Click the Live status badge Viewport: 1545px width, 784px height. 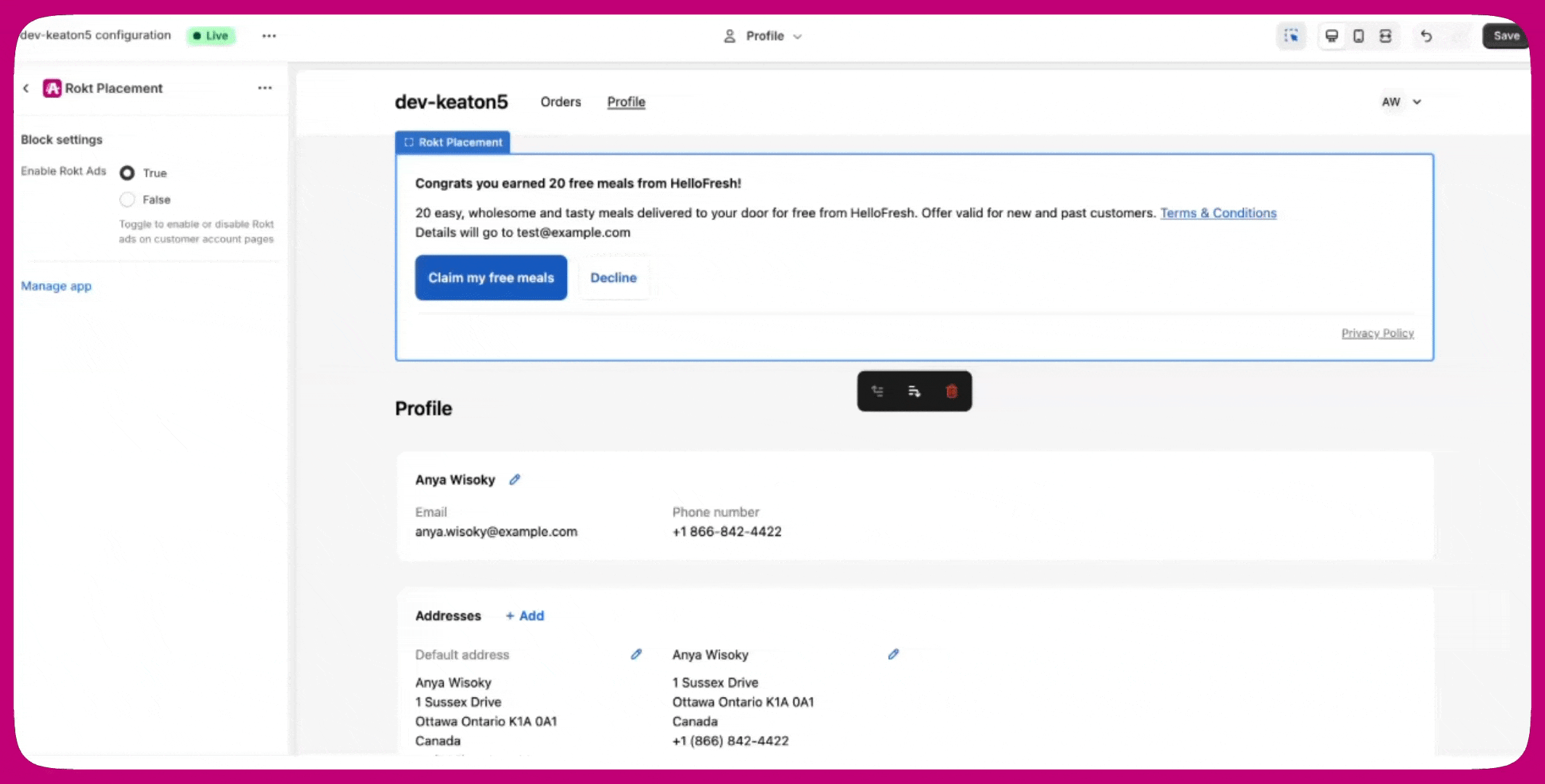211,36
